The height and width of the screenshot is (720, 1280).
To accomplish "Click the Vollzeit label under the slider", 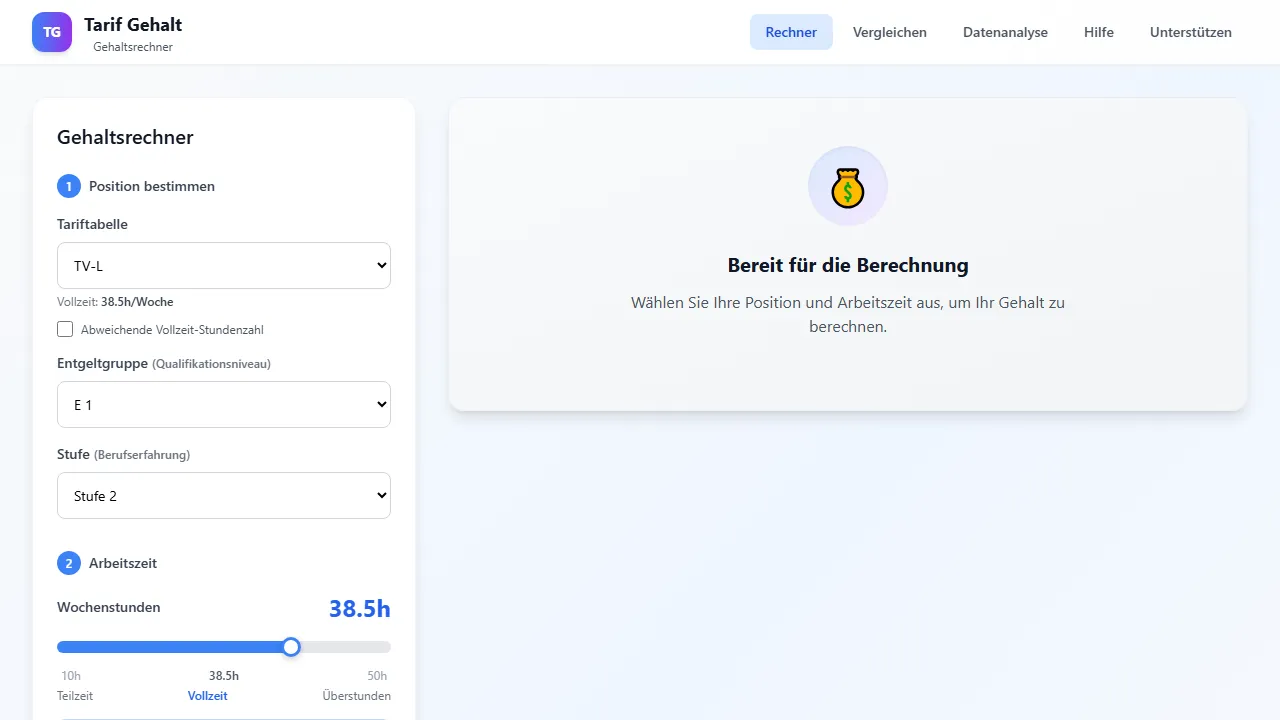I will (x=207, y=695).
